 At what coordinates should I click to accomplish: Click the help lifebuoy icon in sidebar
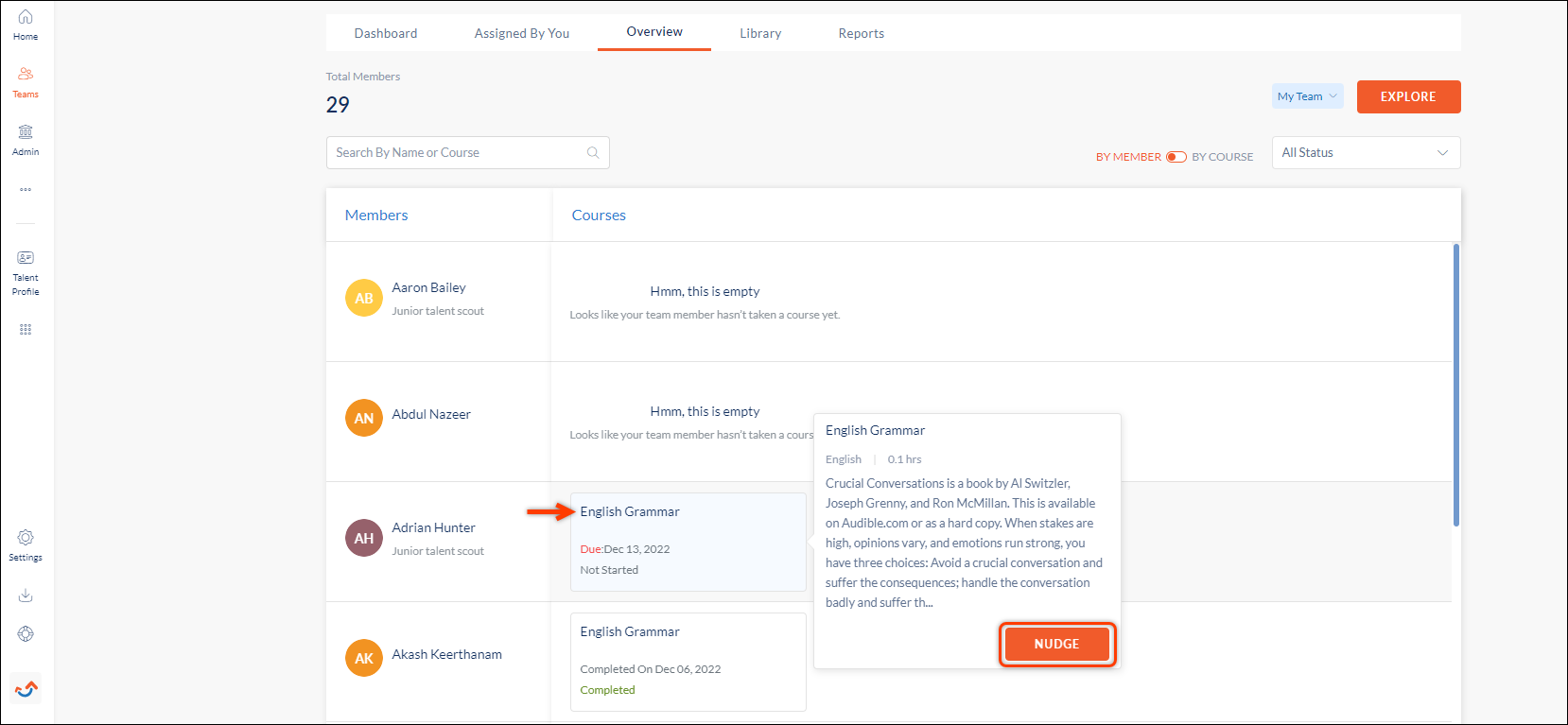pyautogui.click(x=26, y=634)
